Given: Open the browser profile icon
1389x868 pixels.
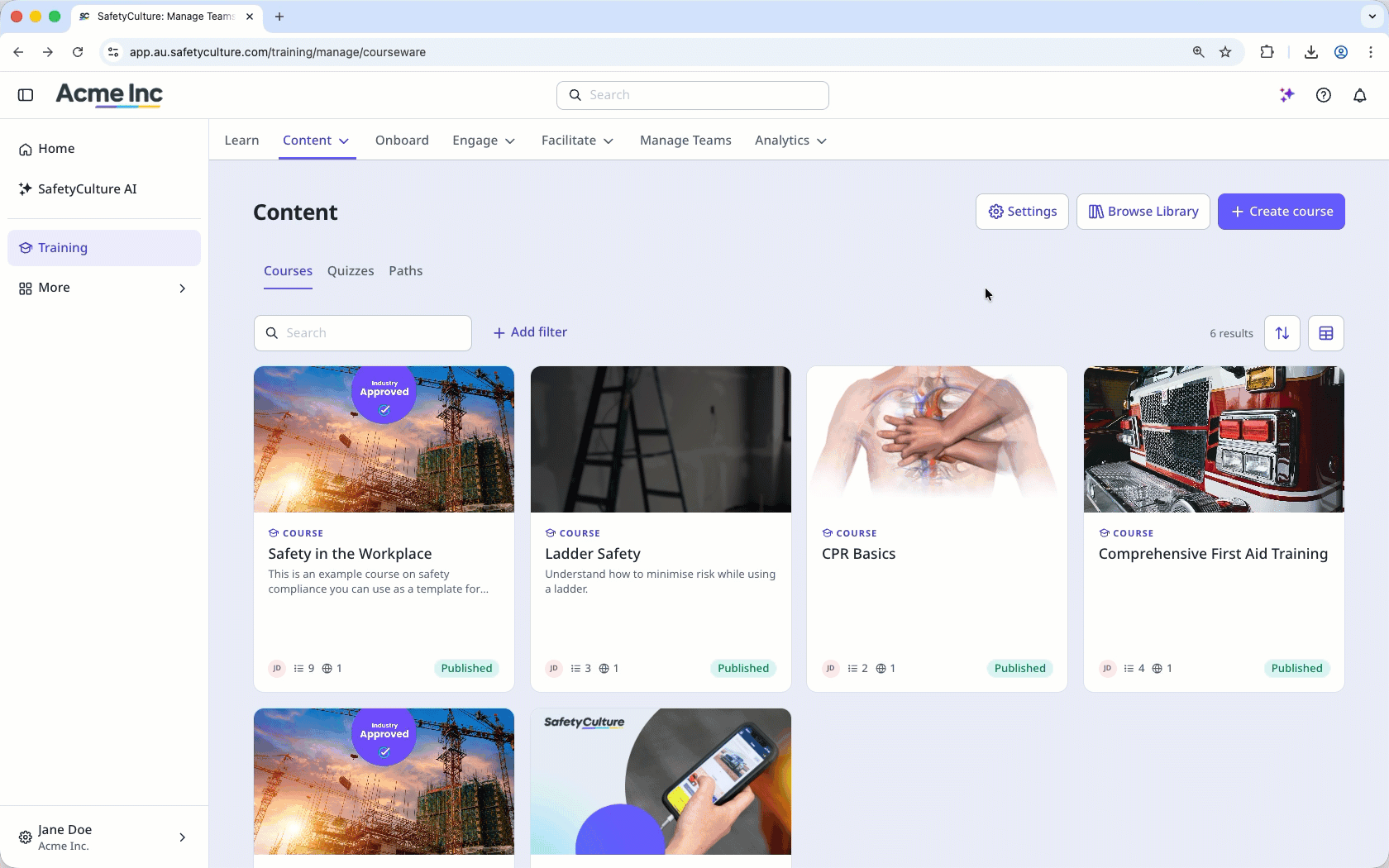Looking at the screenshot, I should click(1341, 52).
